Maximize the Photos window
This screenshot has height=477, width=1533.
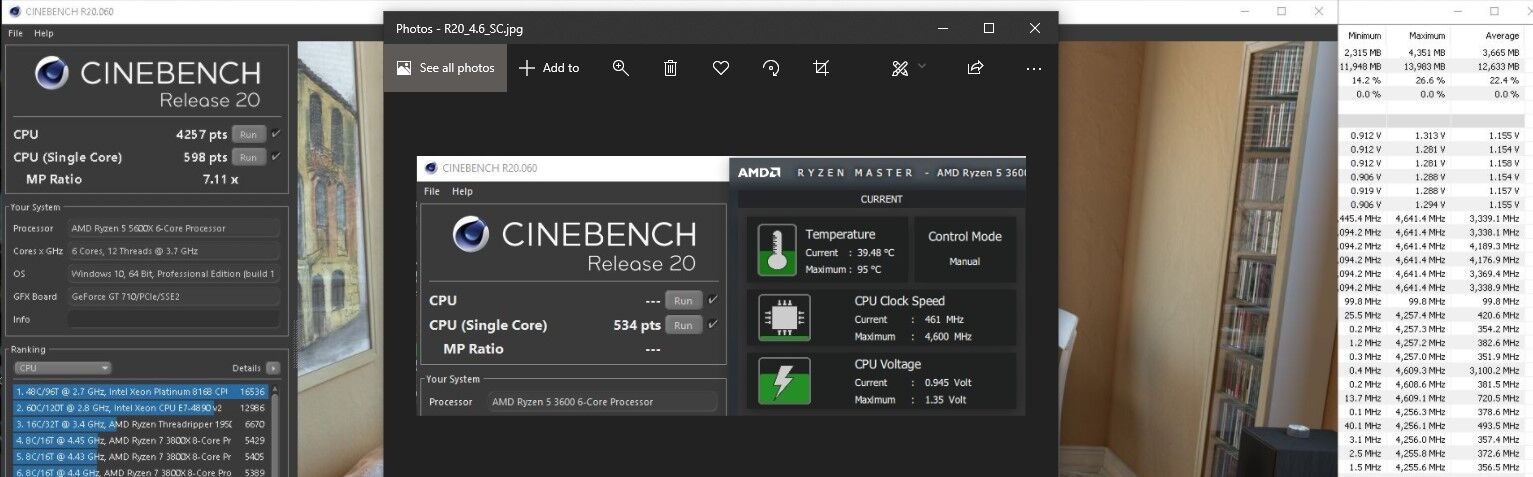[x=989, y=28]
